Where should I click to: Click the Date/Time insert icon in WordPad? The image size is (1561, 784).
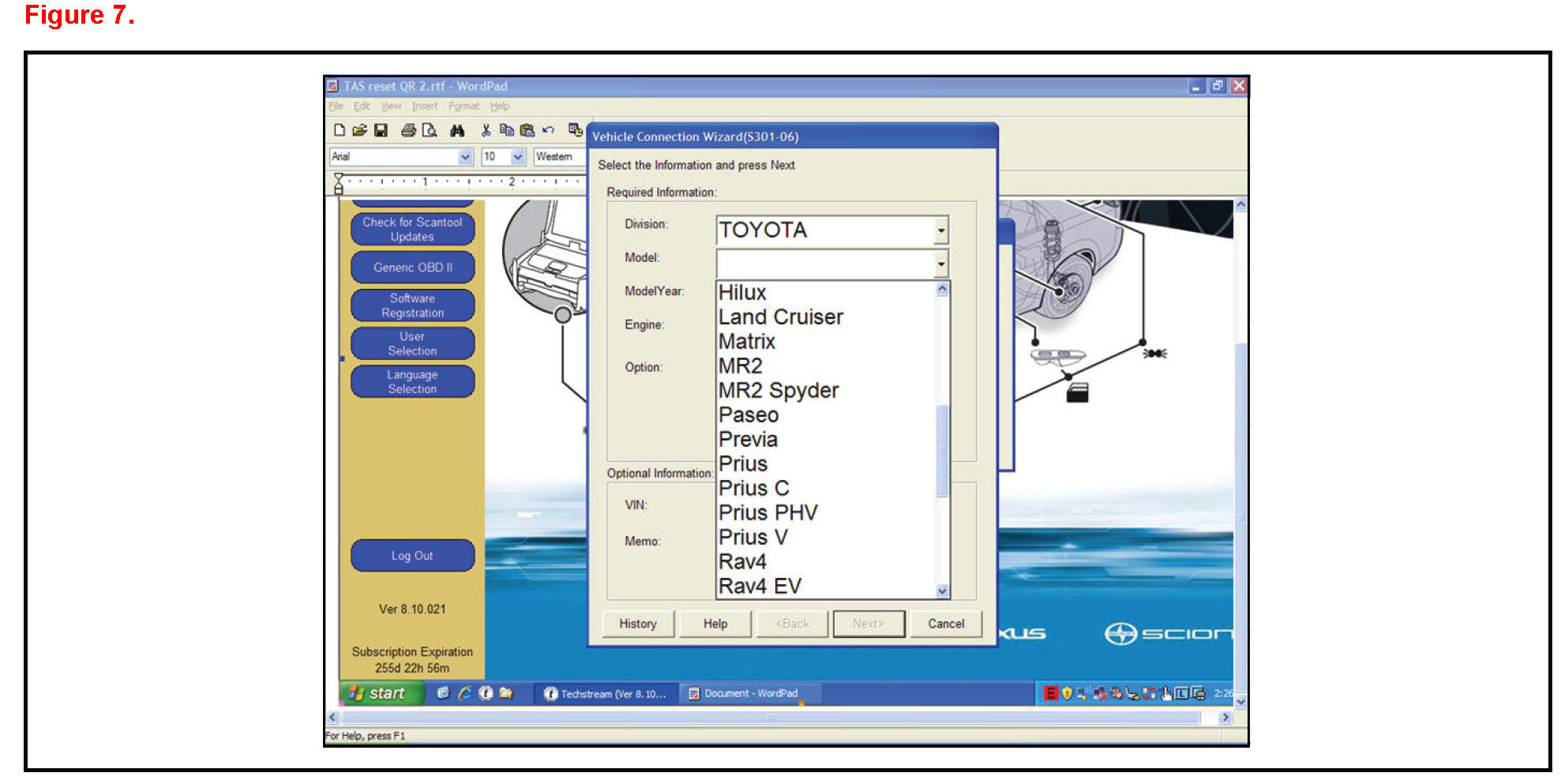tap(576, 130)
